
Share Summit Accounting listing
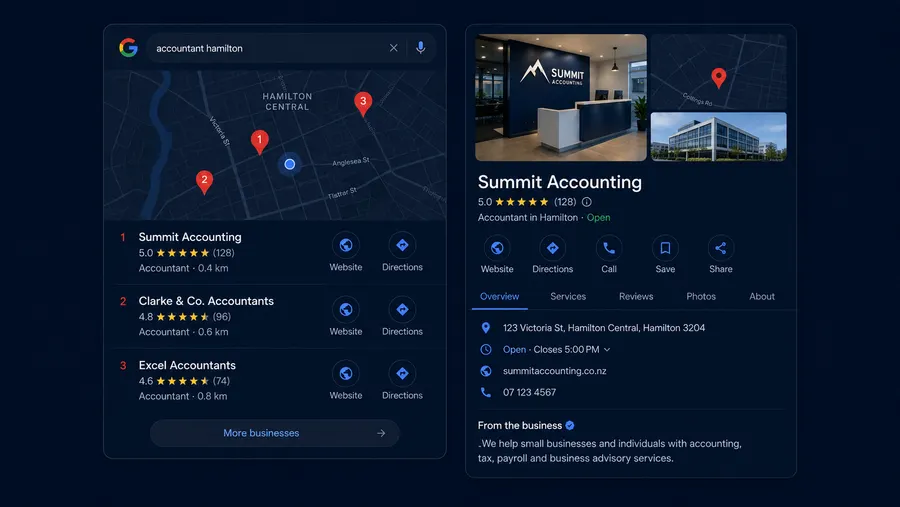(720, 254)
